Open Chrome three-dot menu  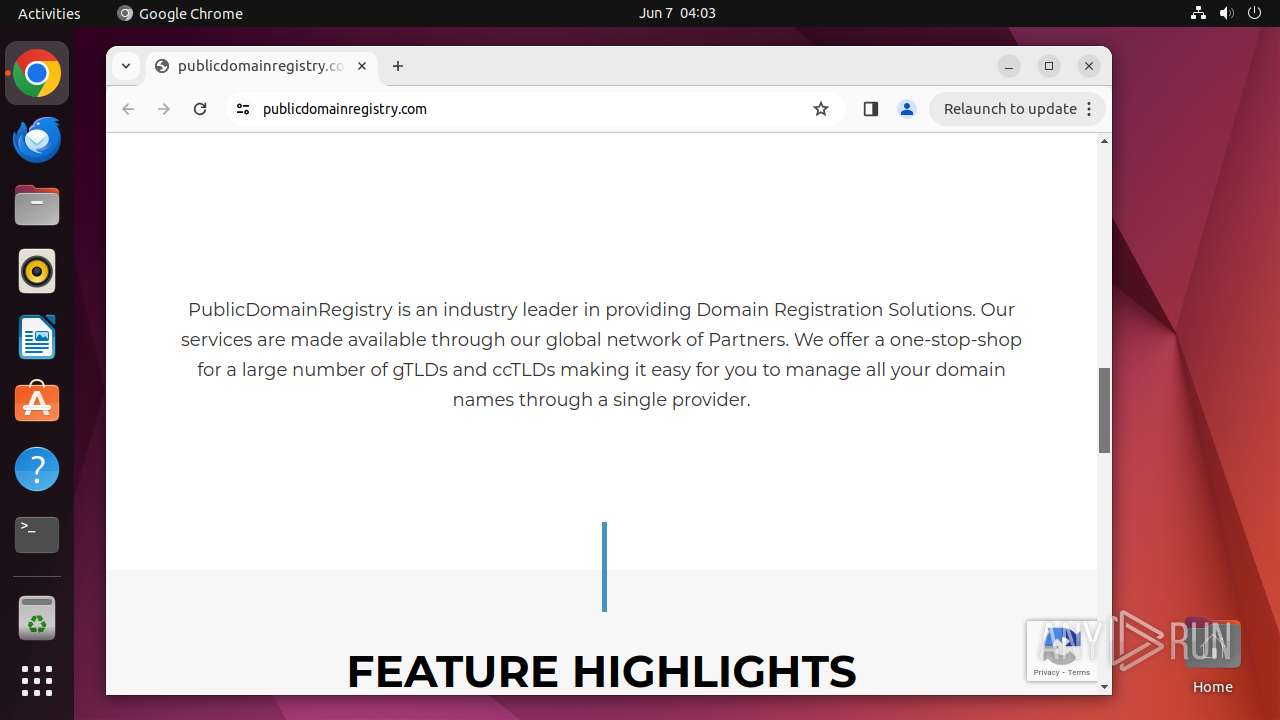click(x=1089, y=109)
